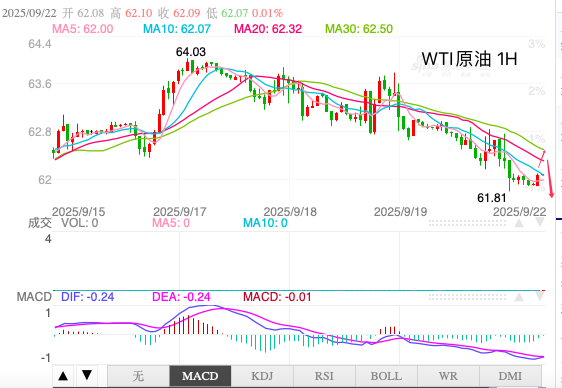
Task: Click the up arrow in MACD panel header
Action: click(x=519, y=297)
